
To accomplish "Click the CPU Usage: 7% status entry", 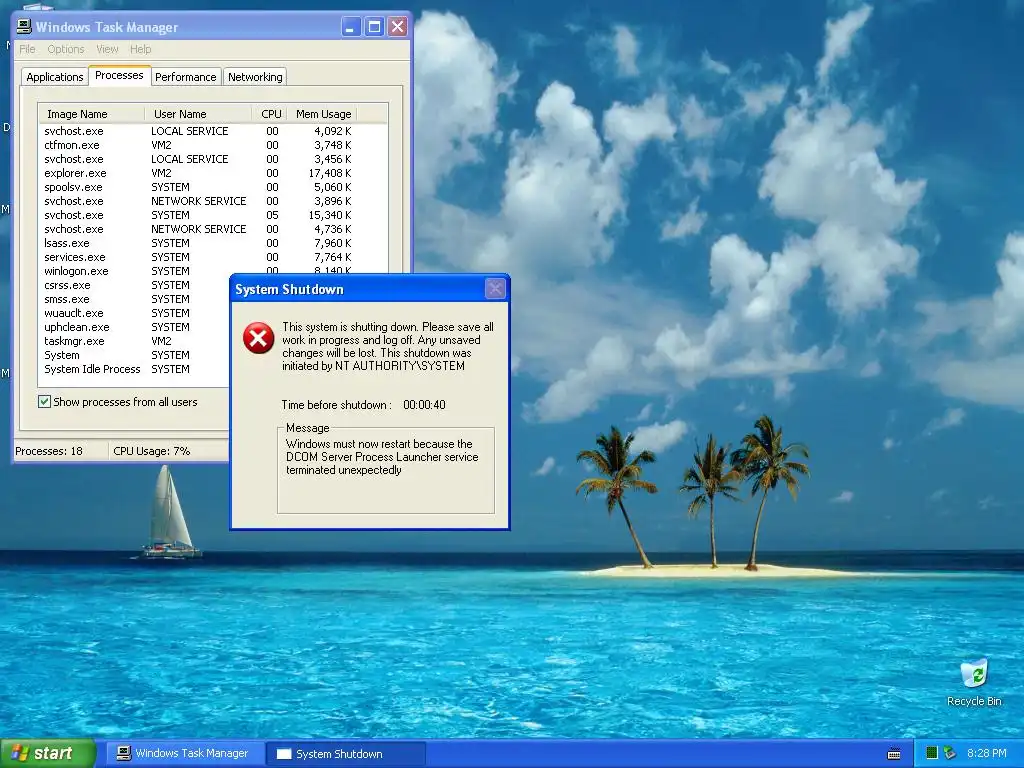I will click(x=152, y=451).
